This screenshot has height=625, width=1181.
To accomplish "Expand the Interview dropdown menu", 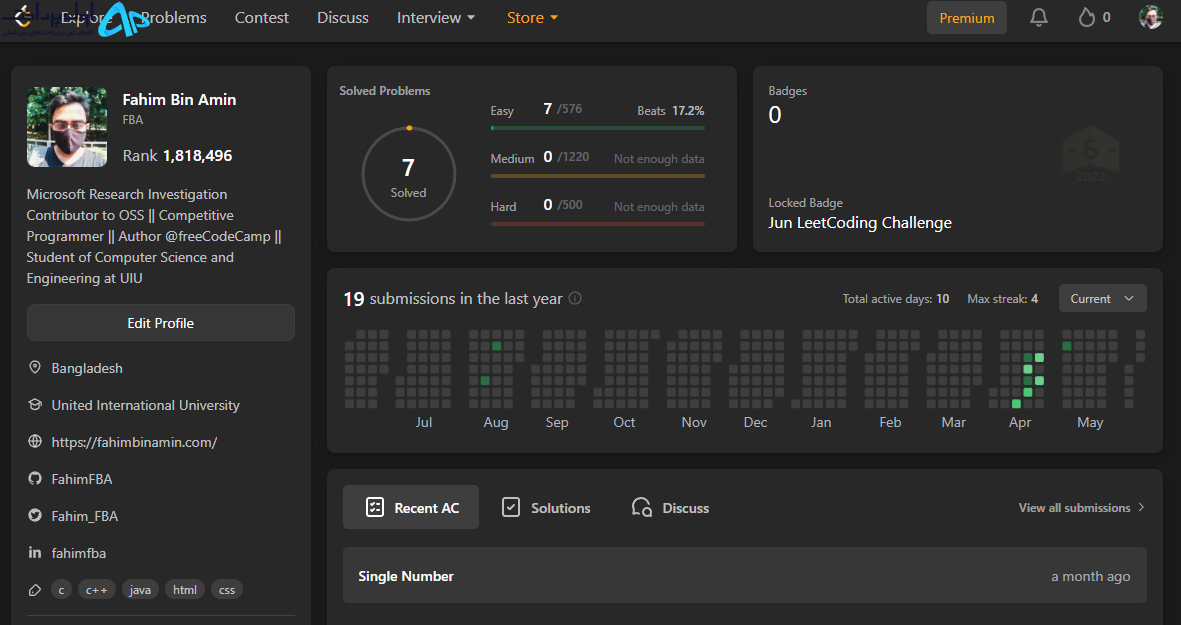I will [436, 17].
